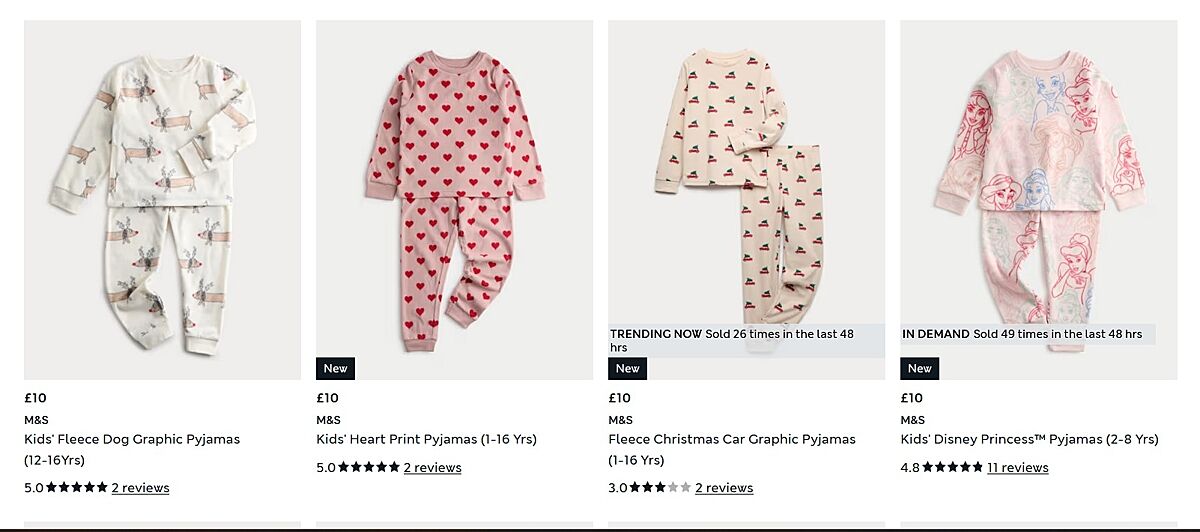This screenshot has height=532, width=1200.
Task: View 2 reviews for Christmas Car Pyjamas
Action: pyautogui.click(x=724, y=488)
